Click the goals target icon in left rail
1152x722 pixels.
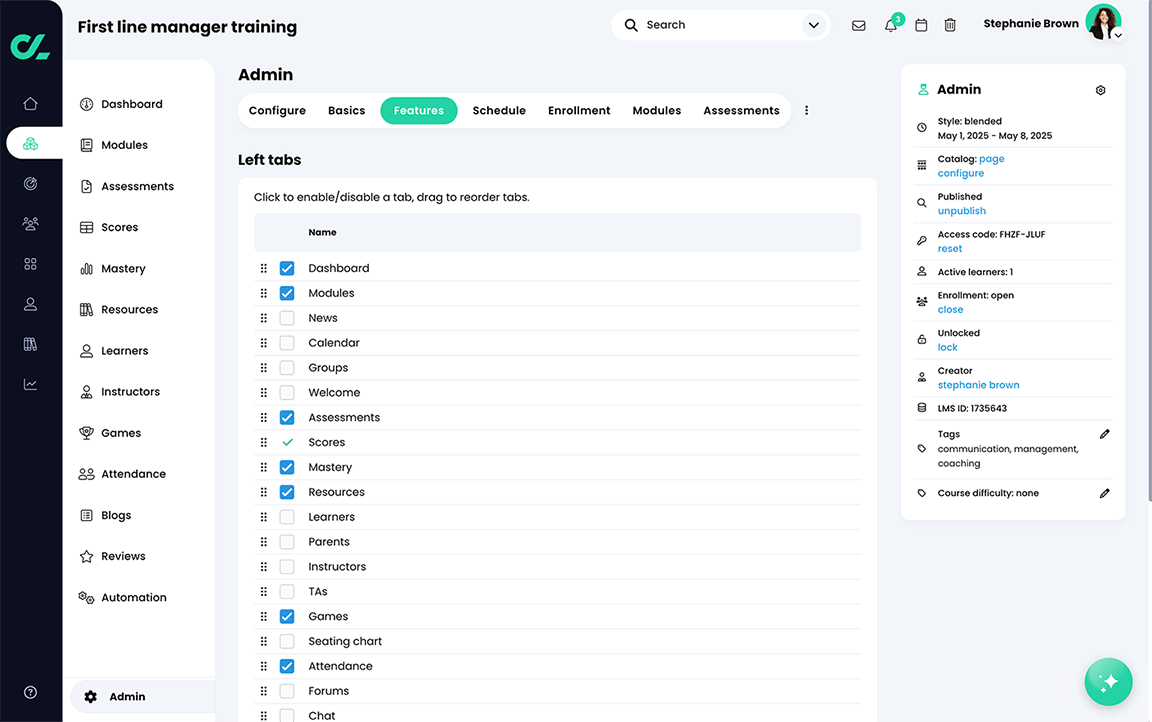pyautogui.click(x=30, y=184)
